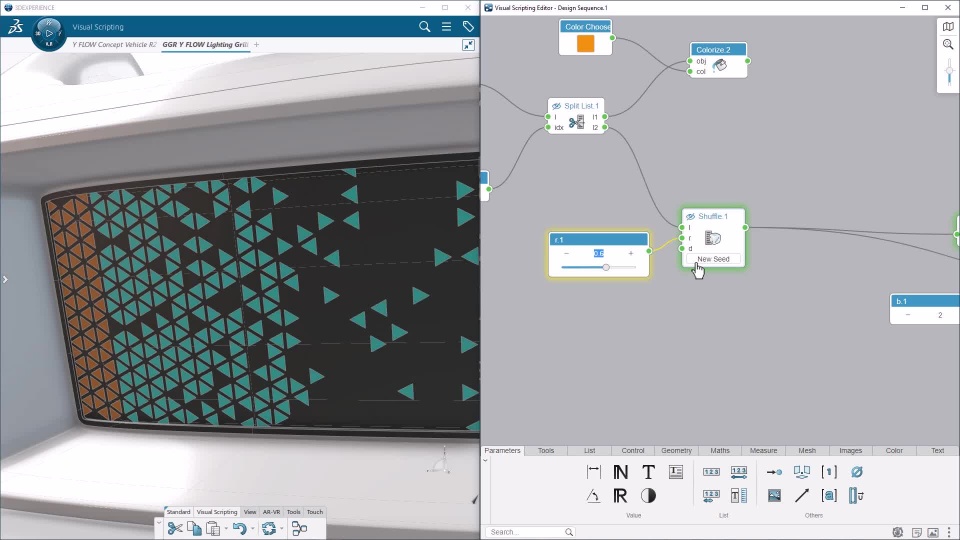Click the r.1 slider handle
Image resolution: width=960 pixels, height=540 pixels.
click(x=606, y=267)
